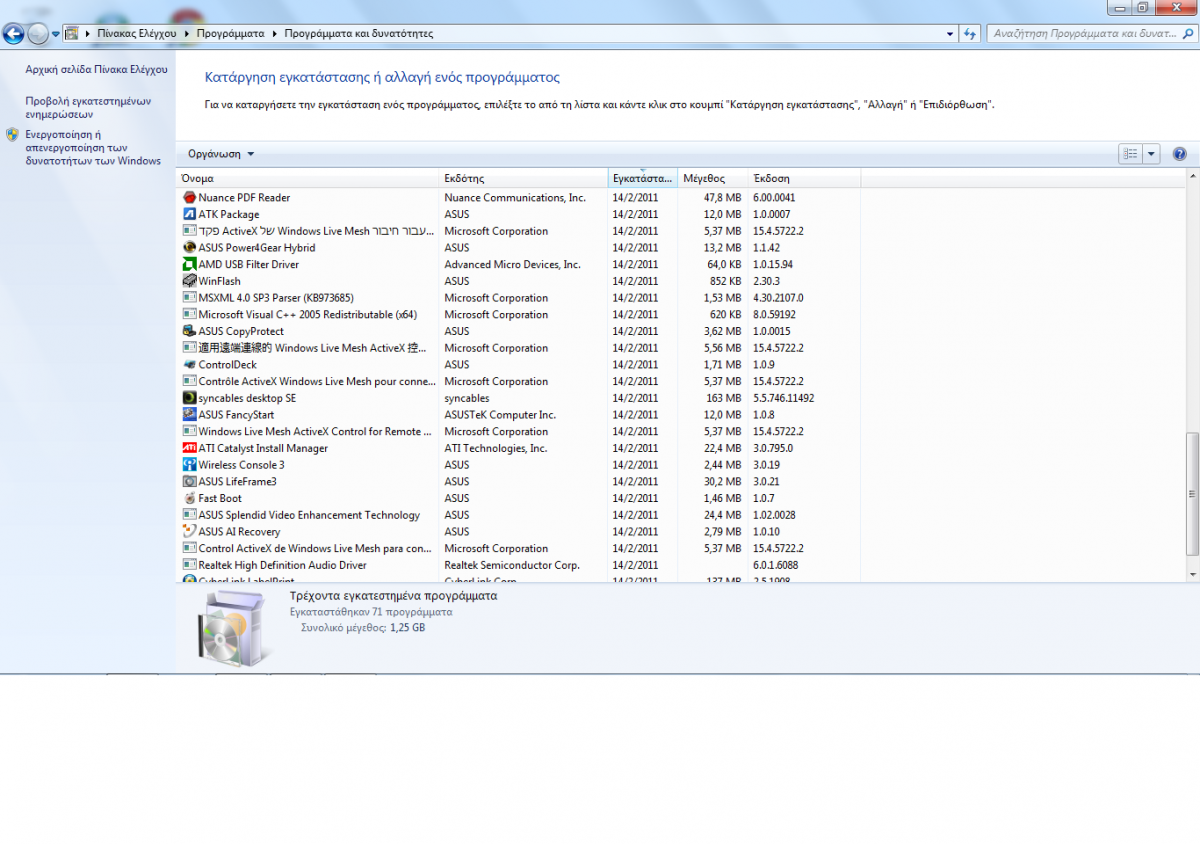The width and height of the screenshot is (1200, 844).
Task: Sort by the Εκδότης column header
Action: pos(524,178)
